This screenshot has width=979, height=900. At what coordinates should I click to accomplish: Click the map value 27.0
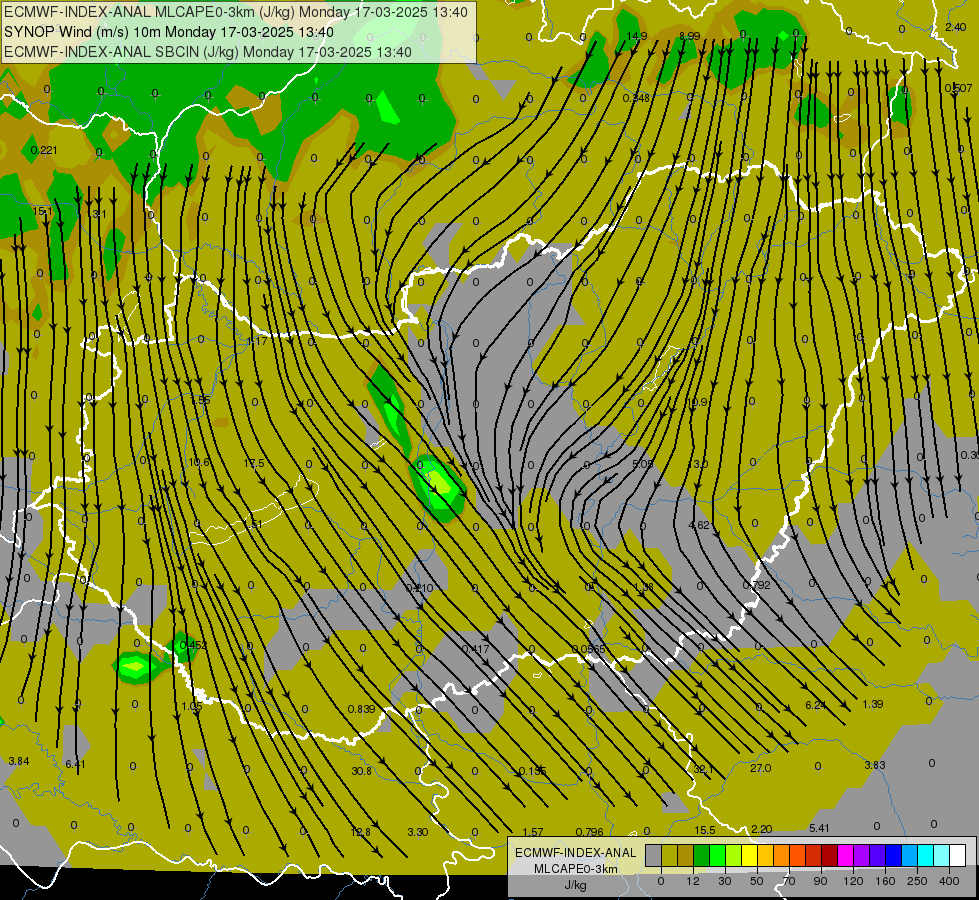[760, 768]
